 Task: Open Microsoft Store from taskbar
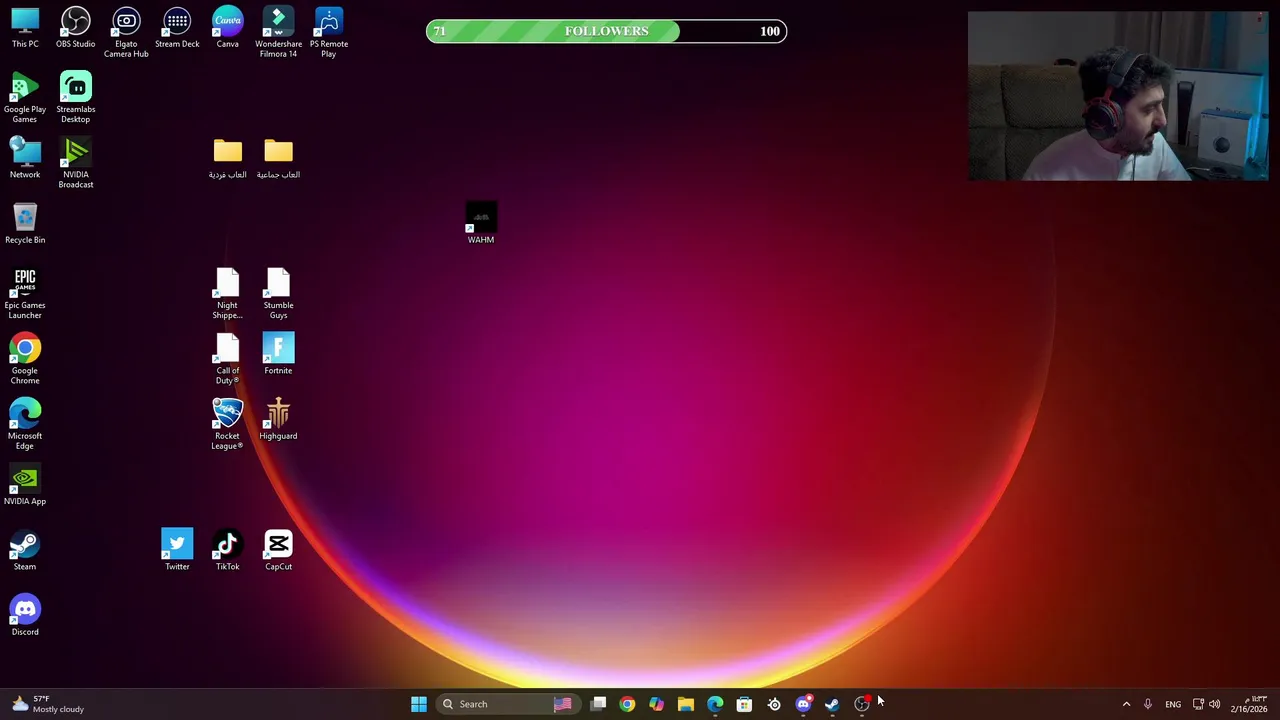744,704
